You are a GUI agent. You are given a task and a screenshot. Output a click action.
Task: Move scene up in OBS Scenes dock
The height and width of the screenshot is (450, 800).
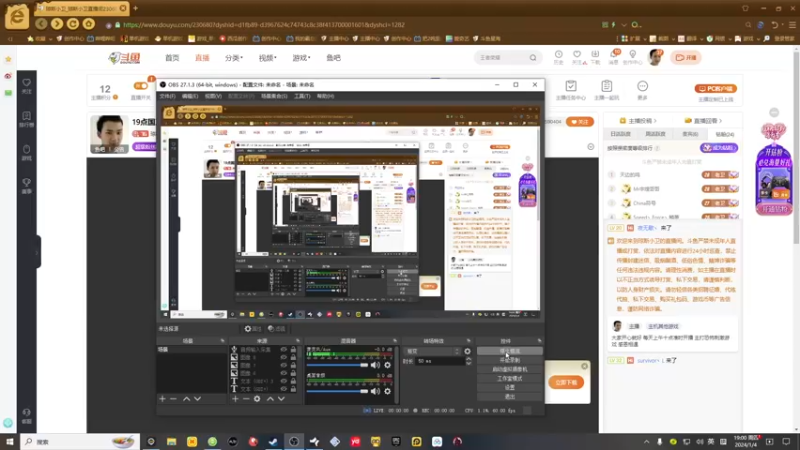(x=187, y=399)
